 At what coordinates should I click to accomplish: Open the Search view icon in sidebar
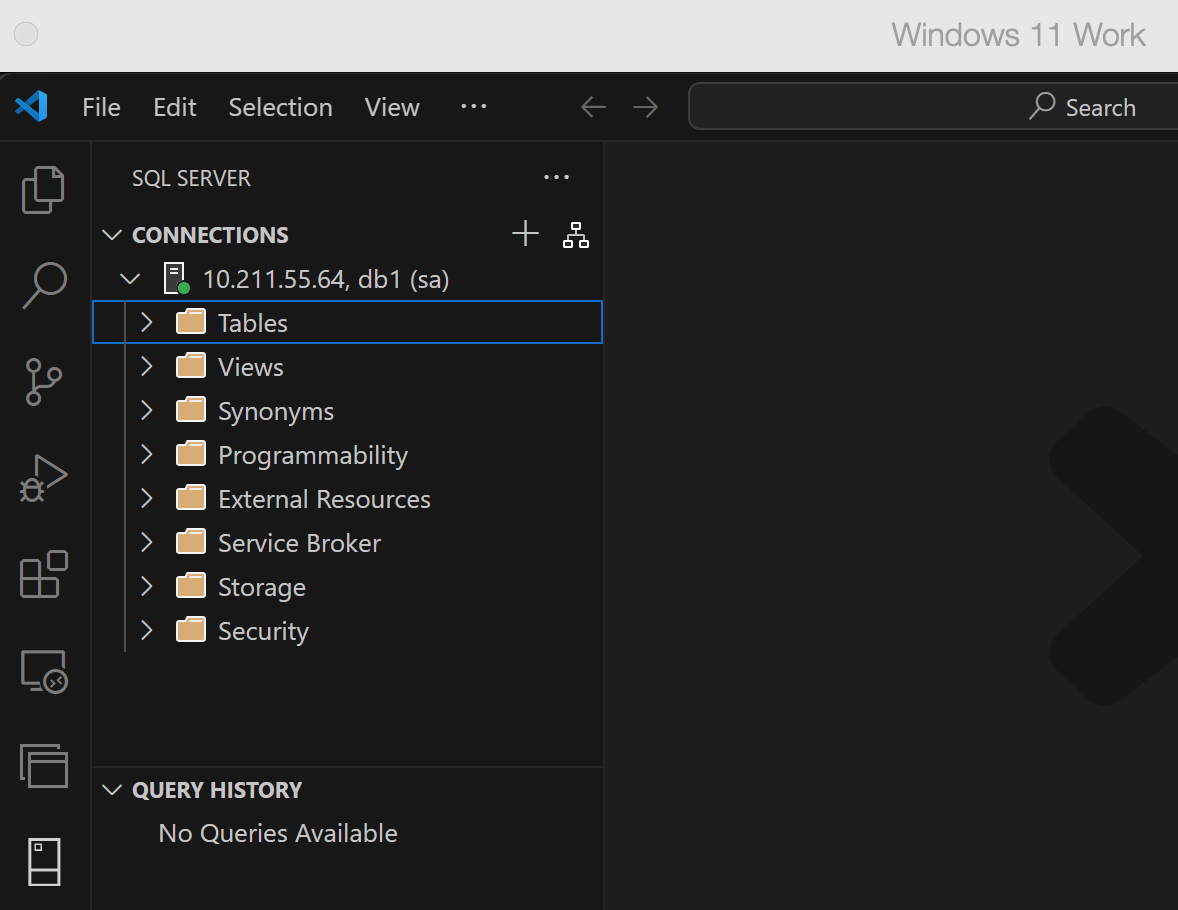(x=43, y=285)
